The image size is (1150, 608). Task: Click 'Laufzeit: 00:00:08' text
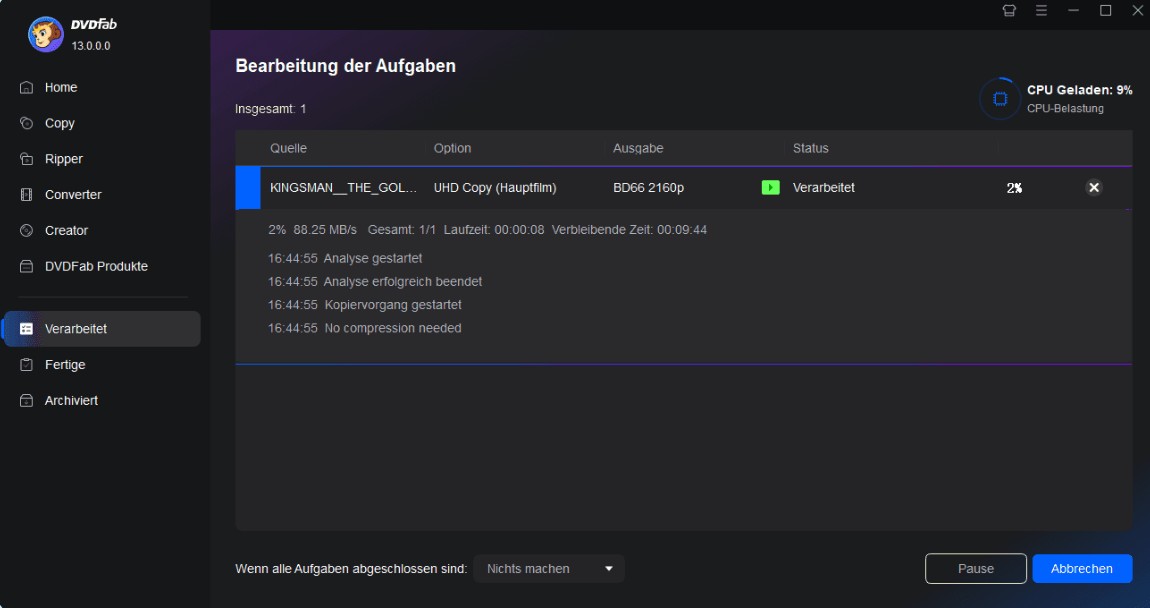tap(494, 230)
